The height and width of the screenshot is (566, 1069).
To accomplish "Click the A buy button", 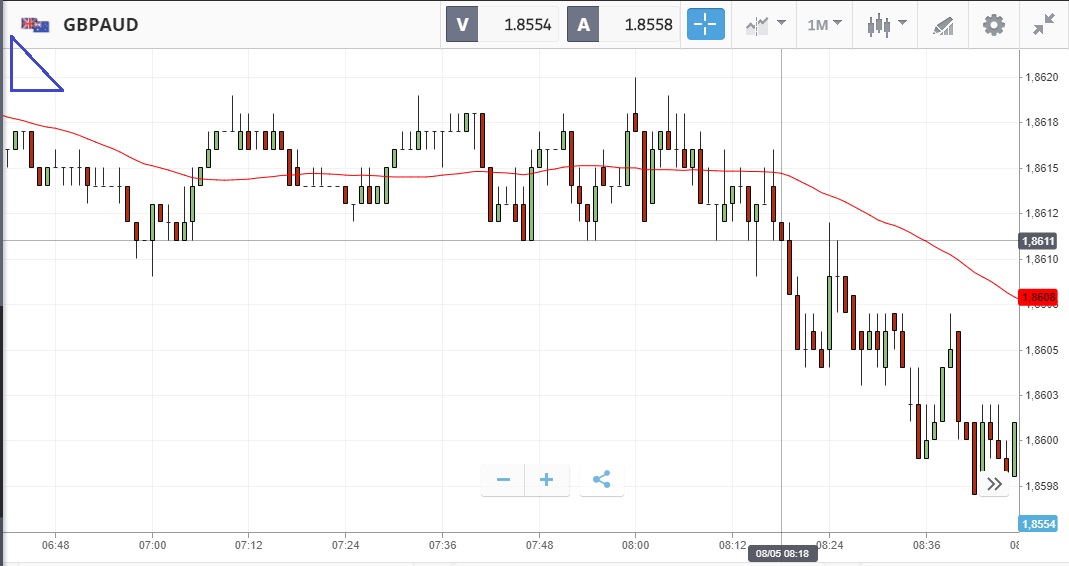I will [583, 25].
